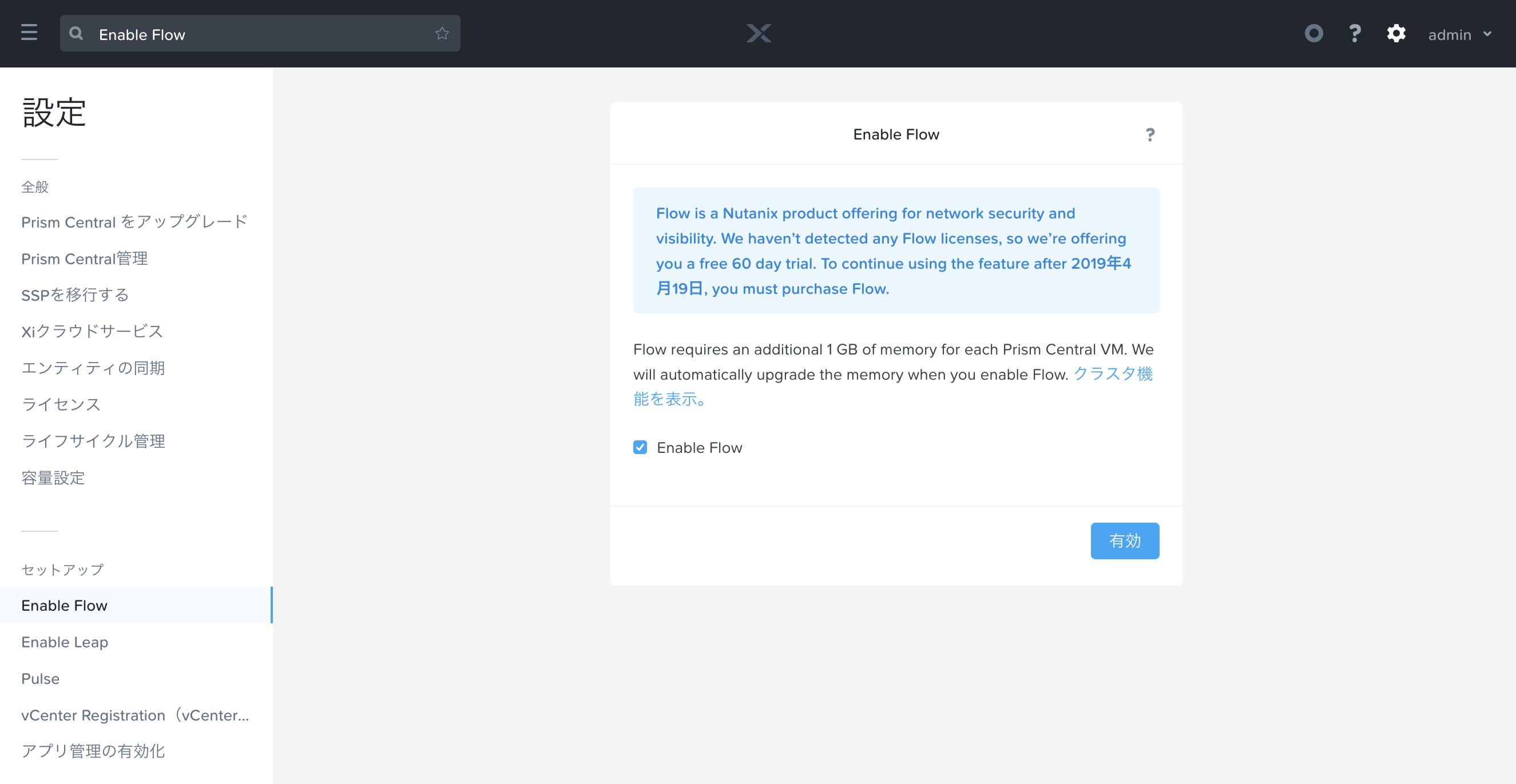Select Prism Central管理 in sidebar
Screen dimensions: 1516x784
click(x=84, y=258)
